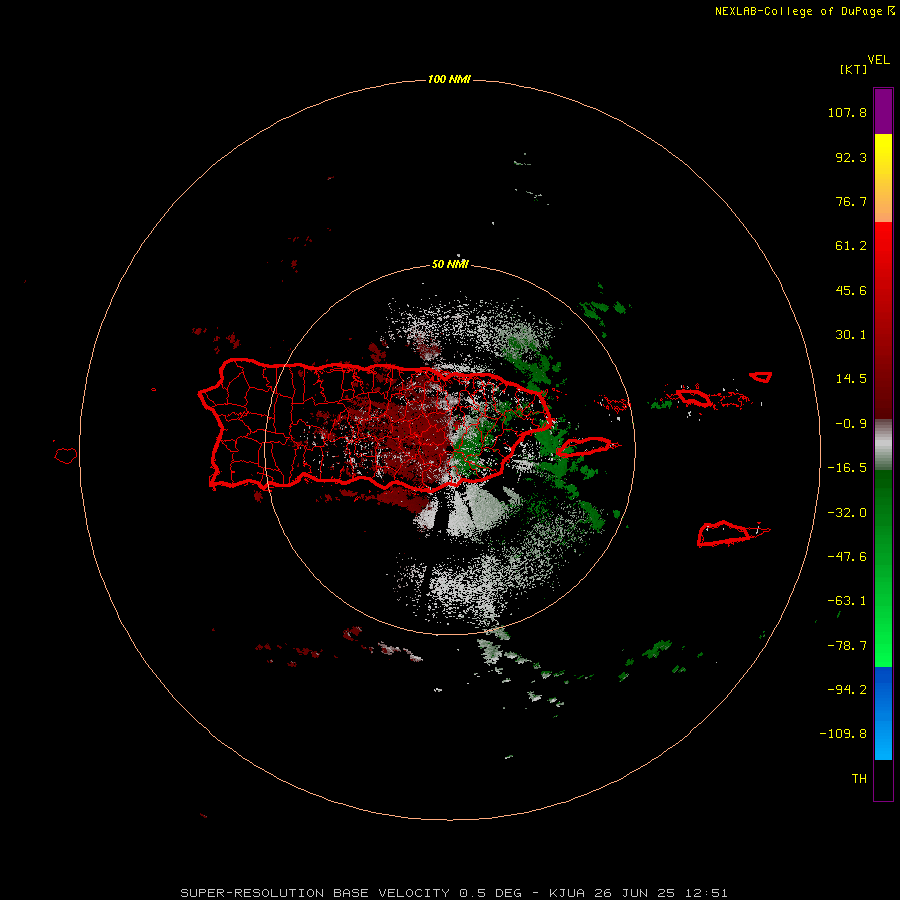Click the purple segment of color bar
The height and width of the screenshot is (900, 900).
point(883,111)
